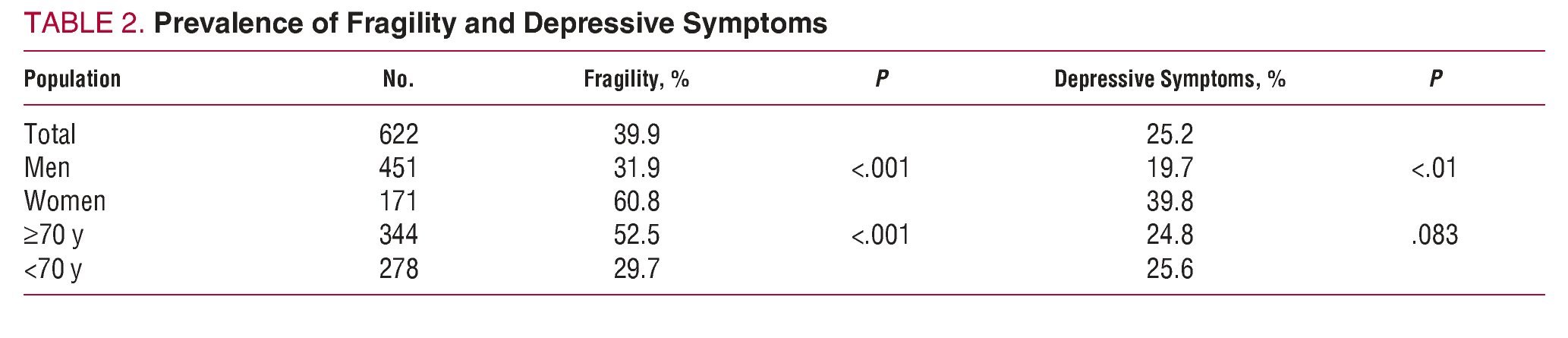
Task: Click the count value 278
Action: pos(398,269)
